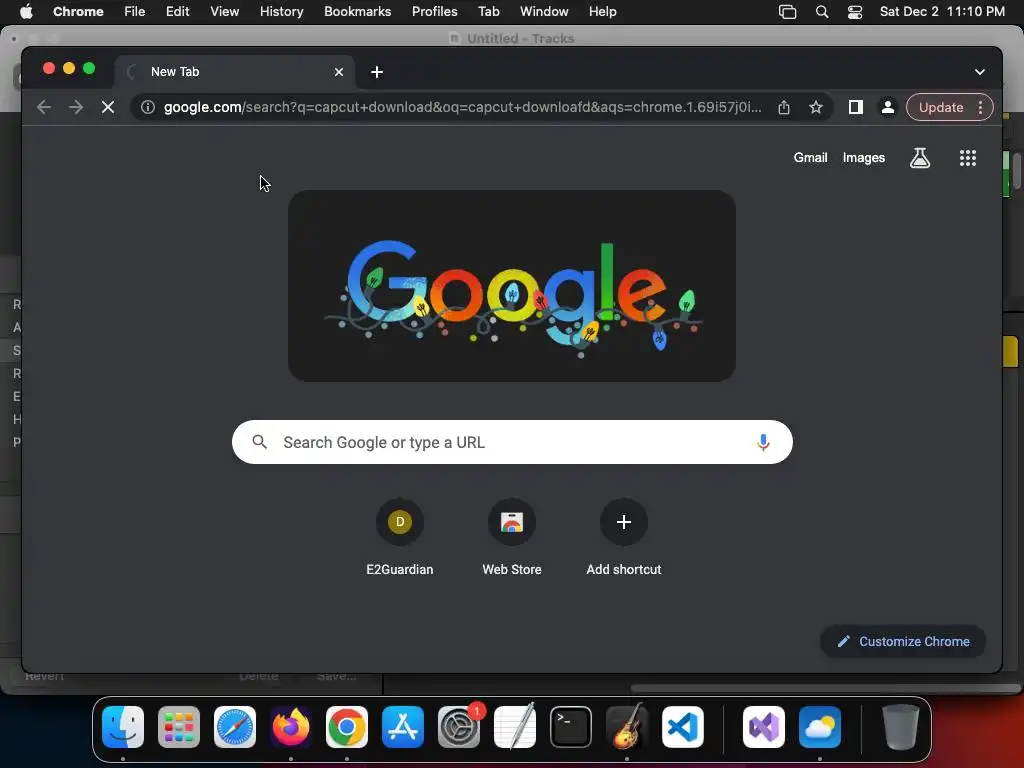
Task: Open GarageBand from the Dock
Action: coord(627,727)
